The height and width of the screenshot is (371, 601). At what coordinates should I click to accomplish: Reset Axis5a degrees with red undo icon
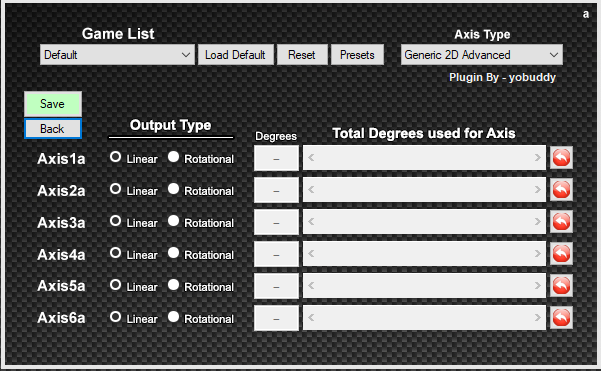(x=562, y=286)
